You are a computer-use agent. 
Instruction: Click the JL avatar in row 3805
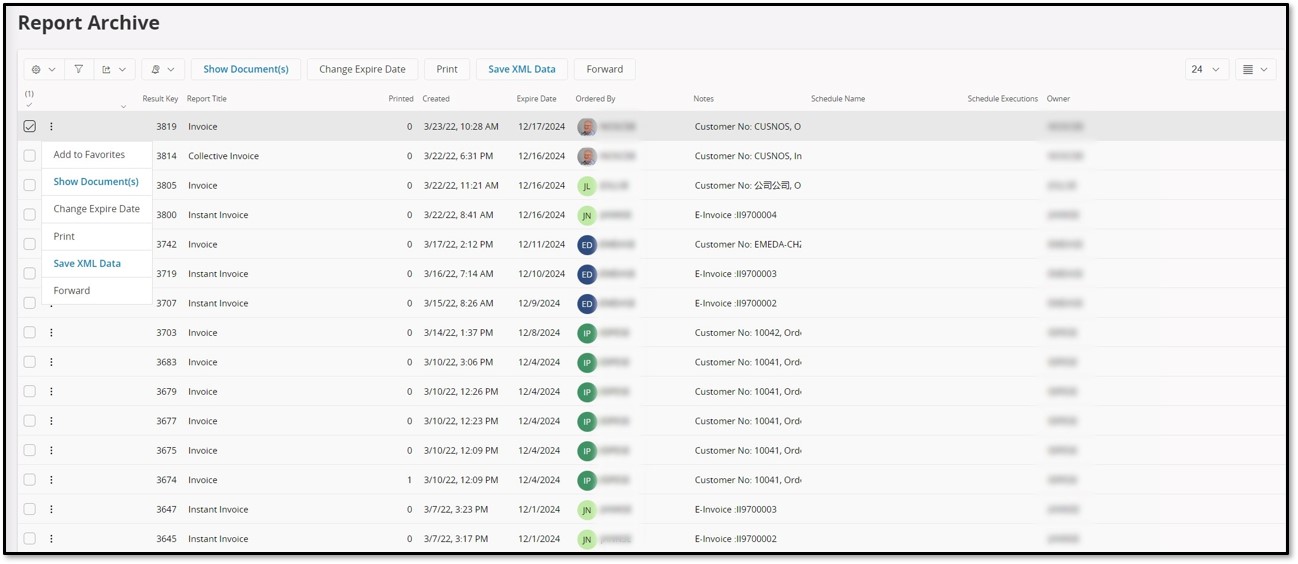587,186
